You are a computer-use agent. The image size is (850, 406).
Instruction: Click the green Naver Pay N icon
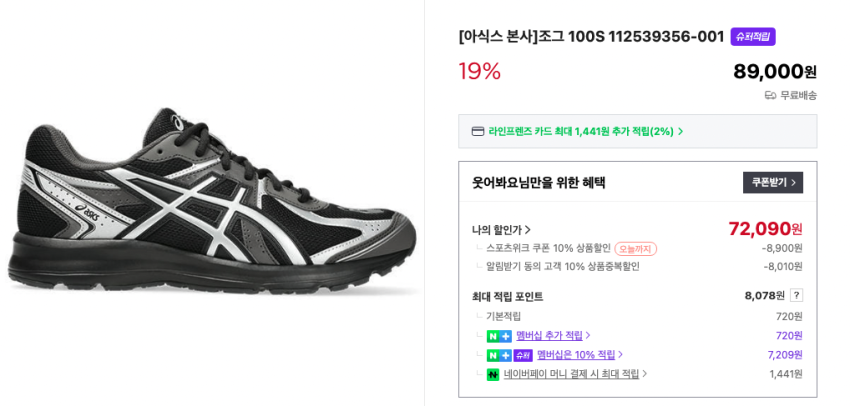(x=493, y=374)
